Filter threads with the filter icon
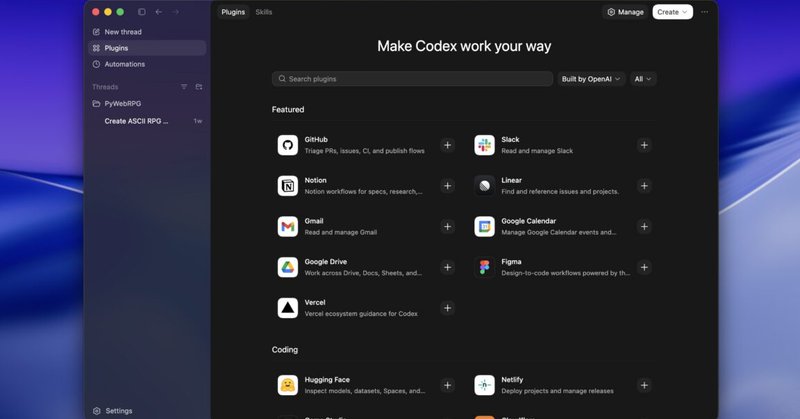Viewport: 800px width, 419px height. click(184, 87)
